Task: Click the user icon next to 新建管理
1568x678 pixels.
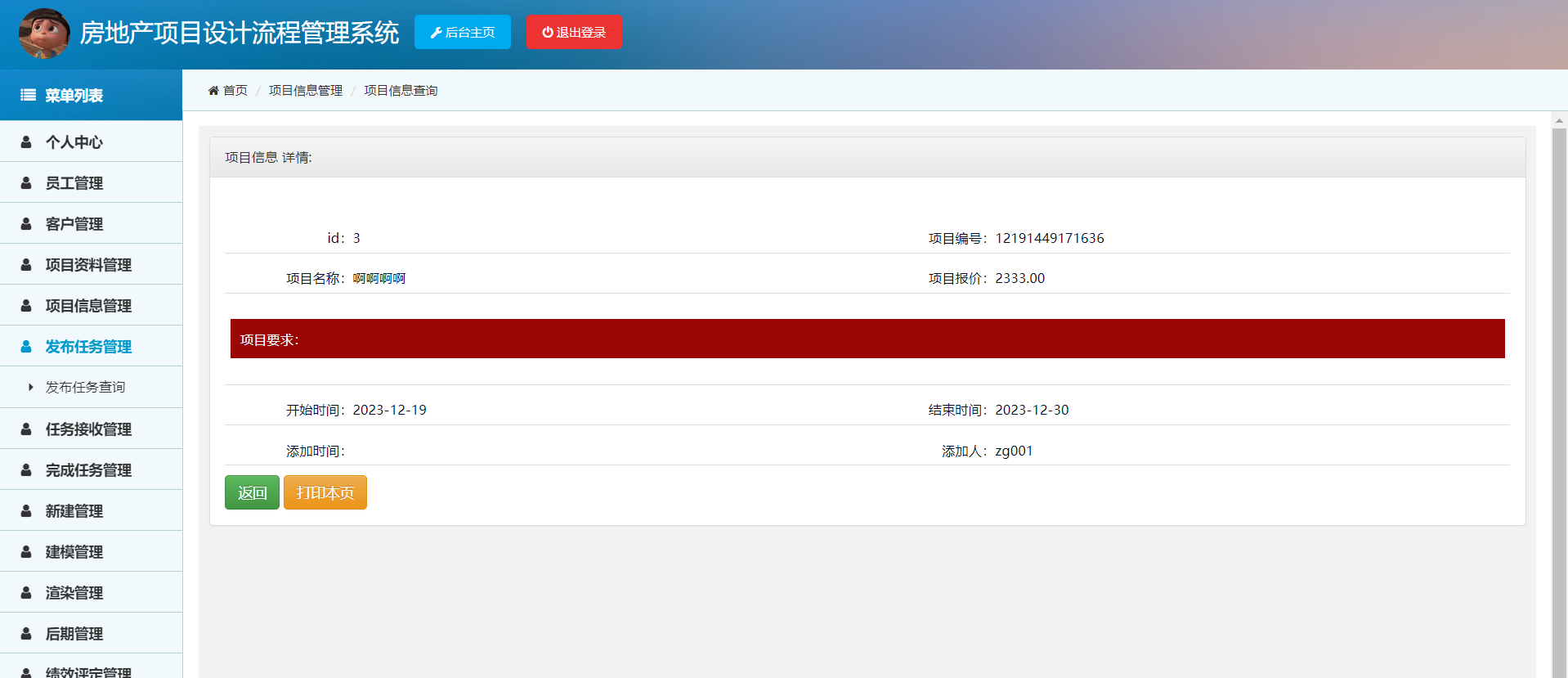Action: pyautogui.click(x=26, y=510)
